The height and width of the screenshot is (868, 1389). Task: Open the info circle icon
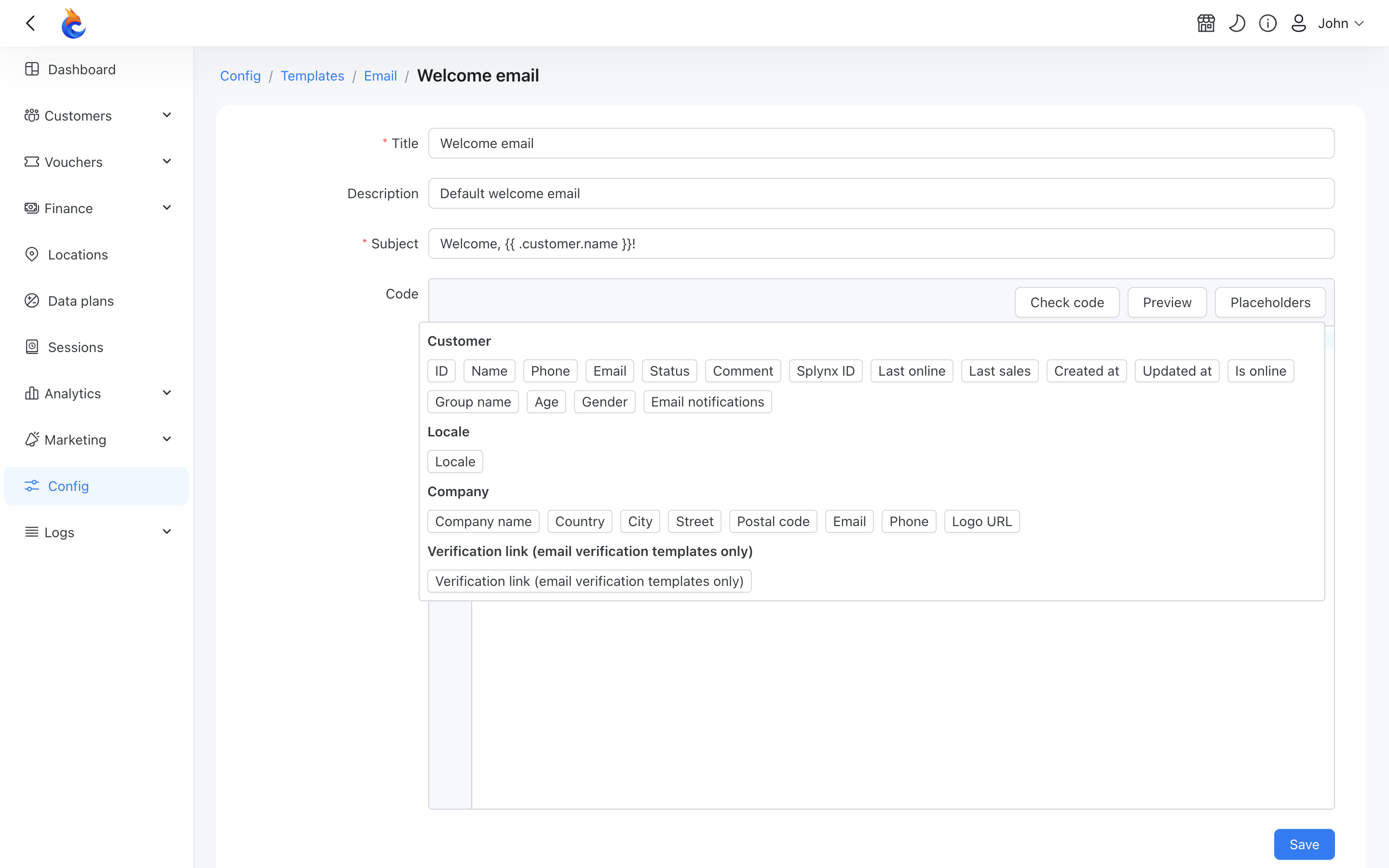click(1268, 24)
